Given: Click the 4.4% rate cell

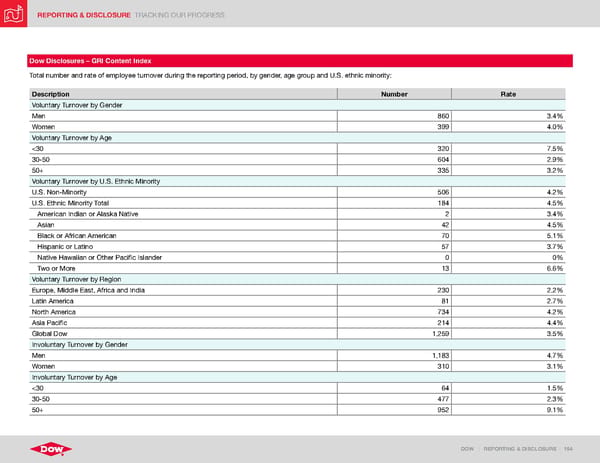Looking at the screenshot, I should (509, 323).
